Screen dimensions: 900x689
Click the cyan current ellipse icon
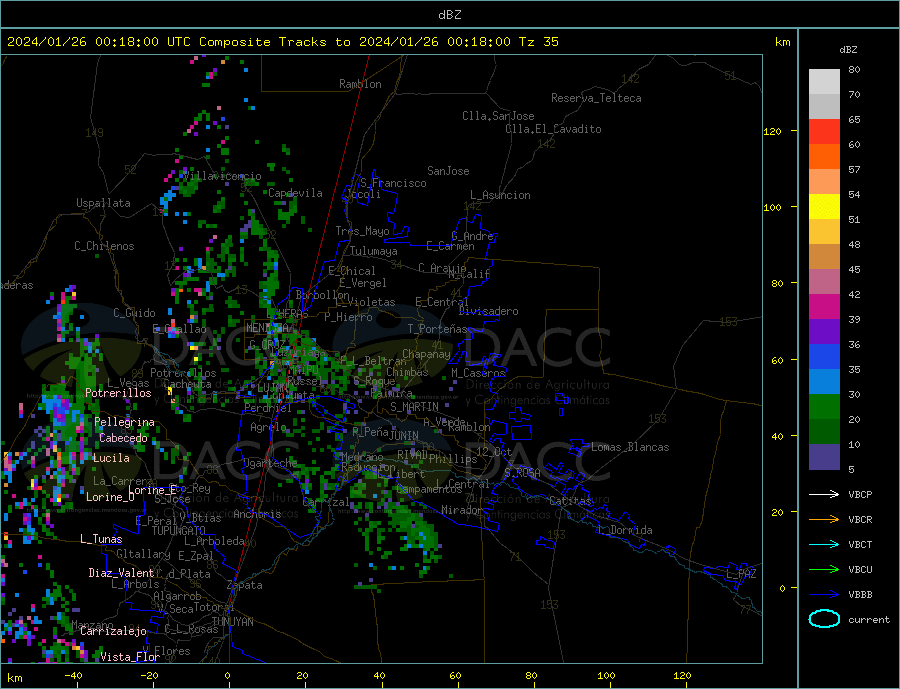pos(824,619)
